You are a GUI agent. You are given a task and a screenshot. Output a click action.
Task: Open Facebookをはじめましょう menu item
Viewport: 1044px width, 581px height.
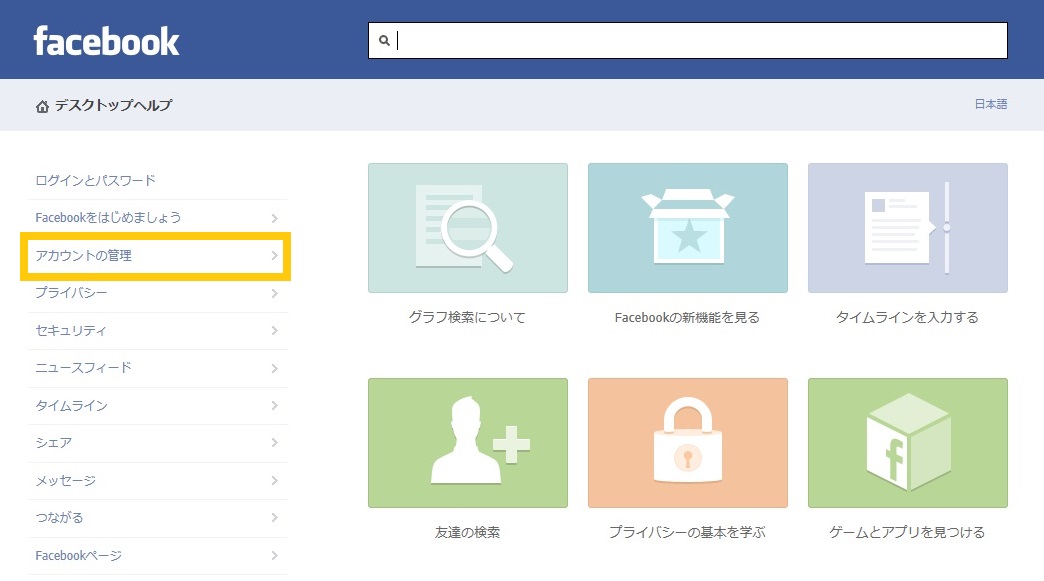click(158, 218)
